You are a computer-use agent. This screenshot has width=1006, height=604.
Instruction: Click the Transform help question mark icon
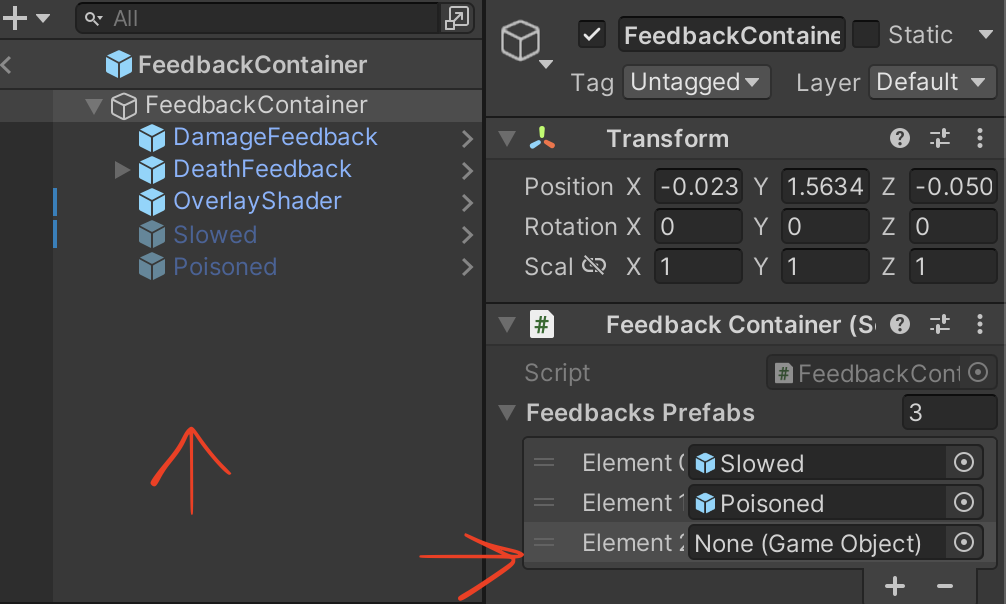(x=900, y=139)
